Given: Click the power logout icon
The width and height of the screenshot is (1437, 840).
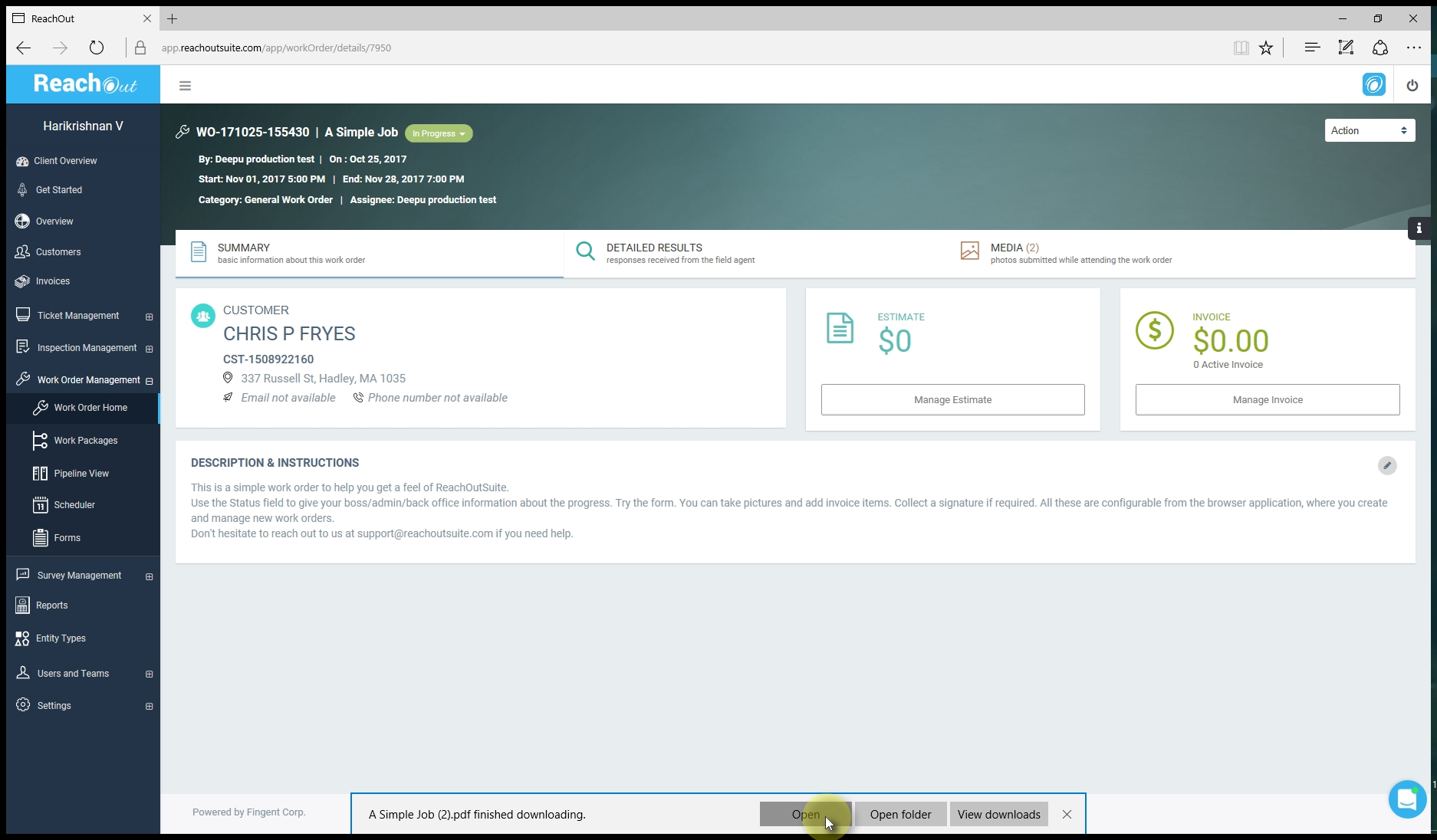Looking at the screenshot, I should [x=1412, y=85].
